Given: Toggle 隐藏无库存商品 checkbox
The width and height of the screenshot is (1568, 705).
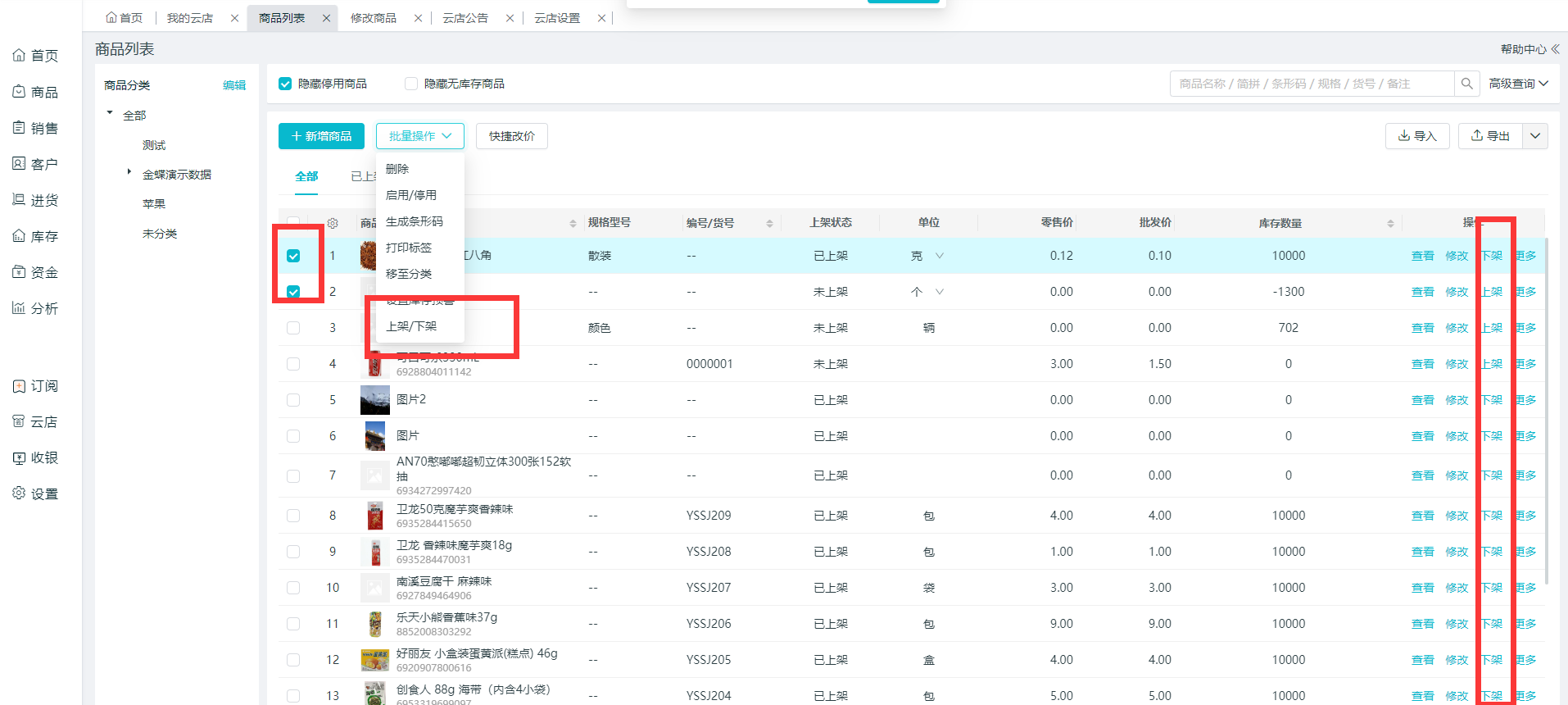Looking at the screenshot, I should click(411, 84).
